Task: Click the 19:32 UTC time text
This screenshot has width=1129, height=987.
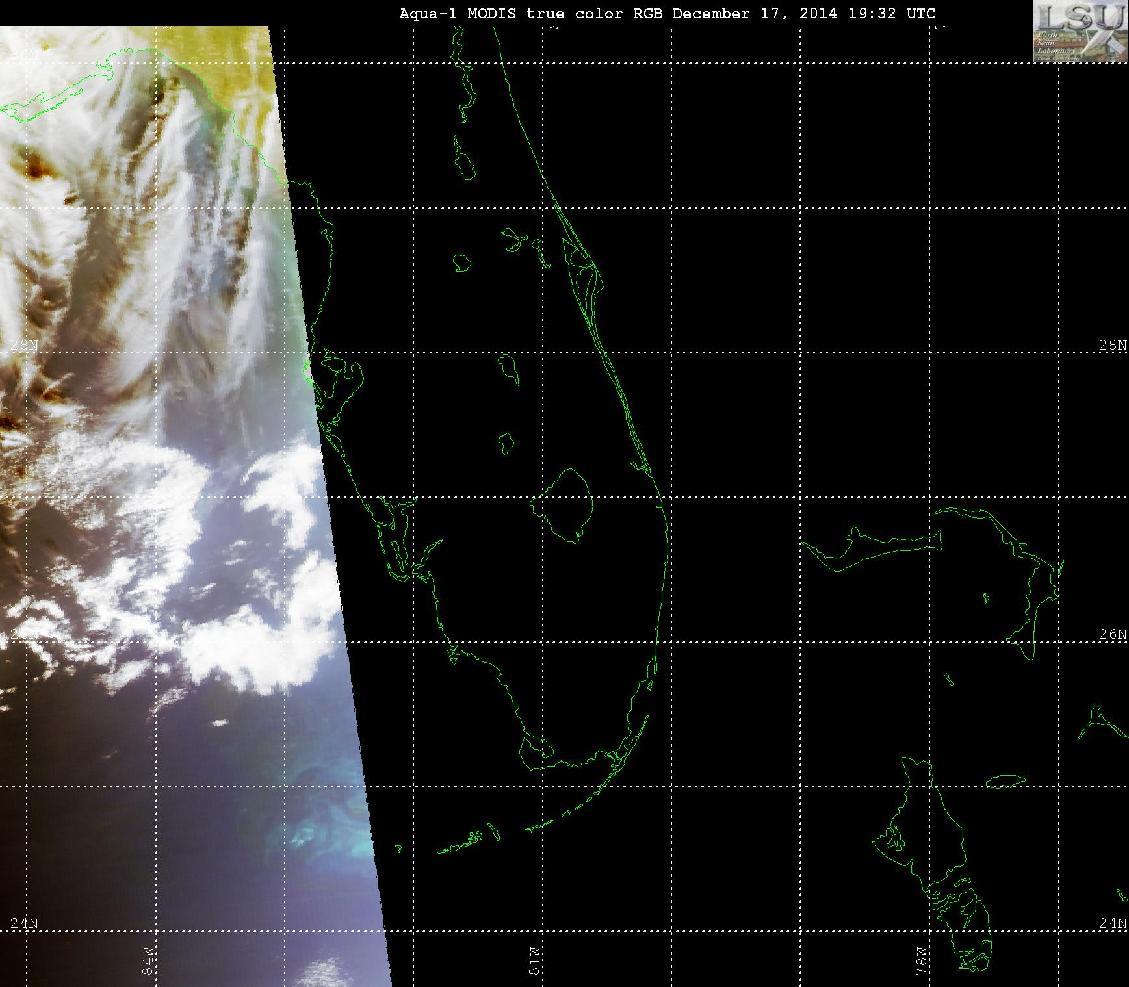Action: click(892, 13)
